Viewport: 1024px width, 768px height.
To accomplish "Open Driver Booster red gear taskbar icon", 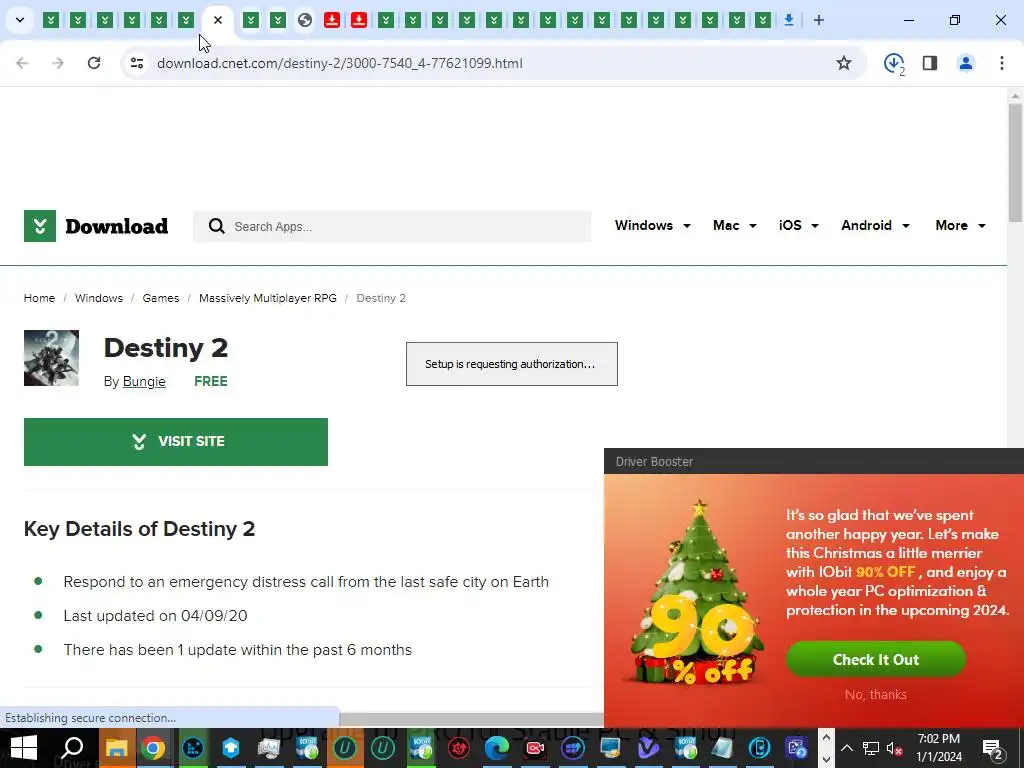I will click(458, 748).
